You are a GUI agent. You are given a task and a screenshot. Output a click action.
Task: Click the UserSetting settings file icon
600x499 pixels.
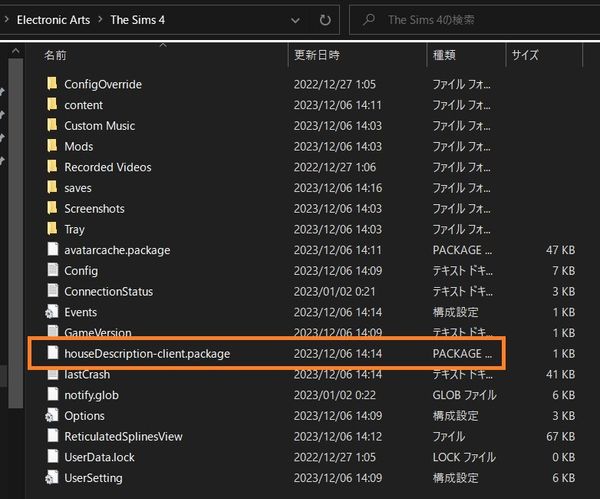point(52,477)
